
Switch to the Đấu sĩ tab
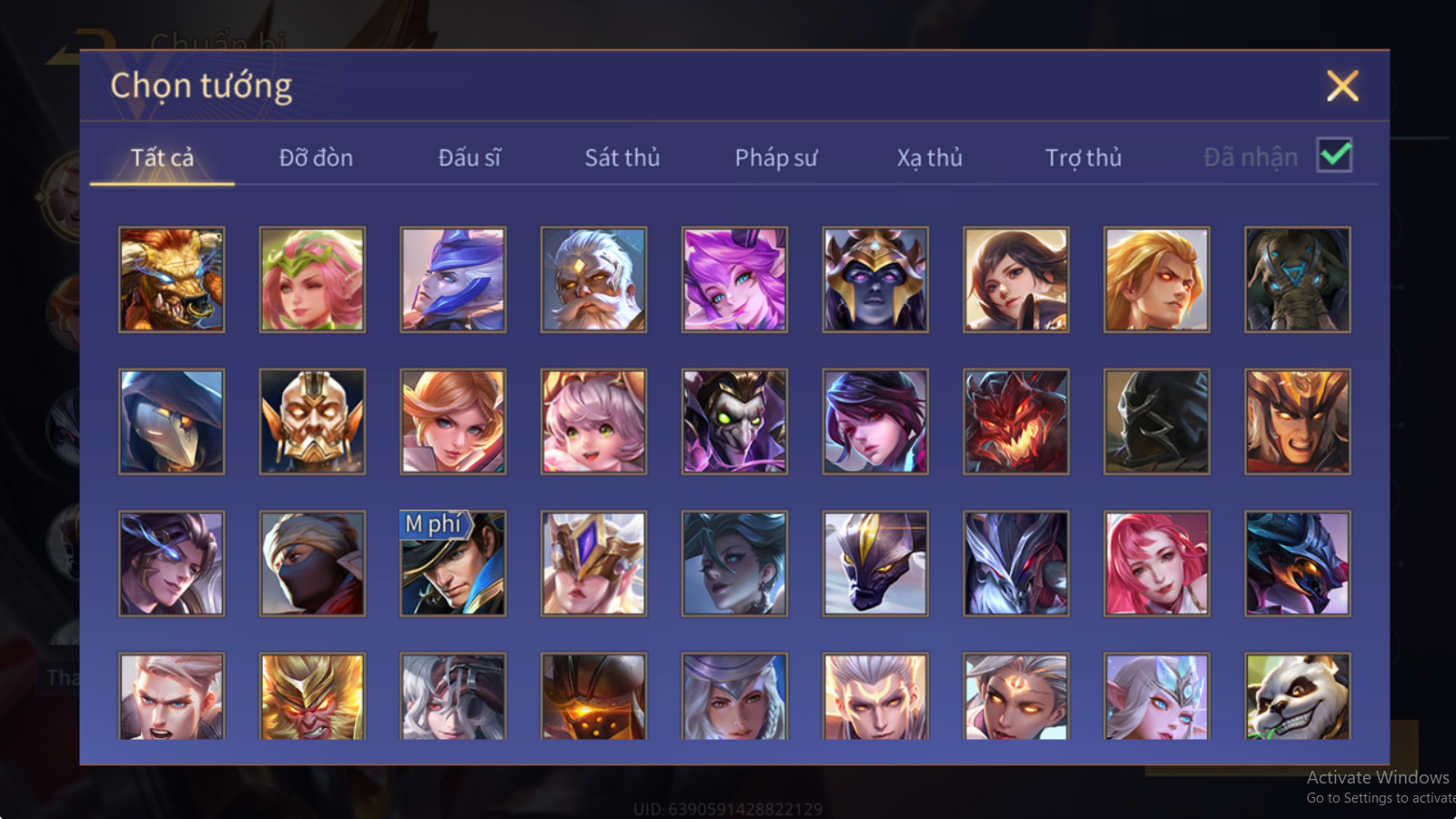(x=470, y=157)
